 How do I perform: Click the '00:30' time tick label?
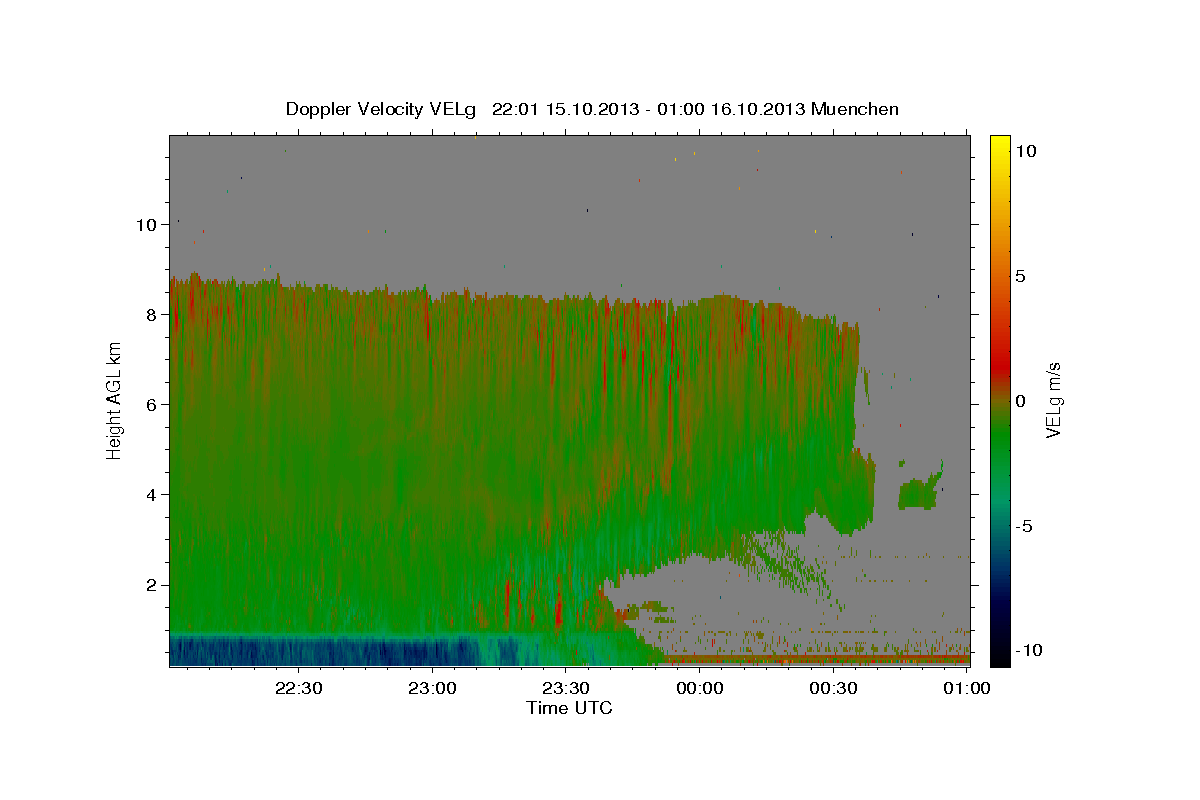834,688
